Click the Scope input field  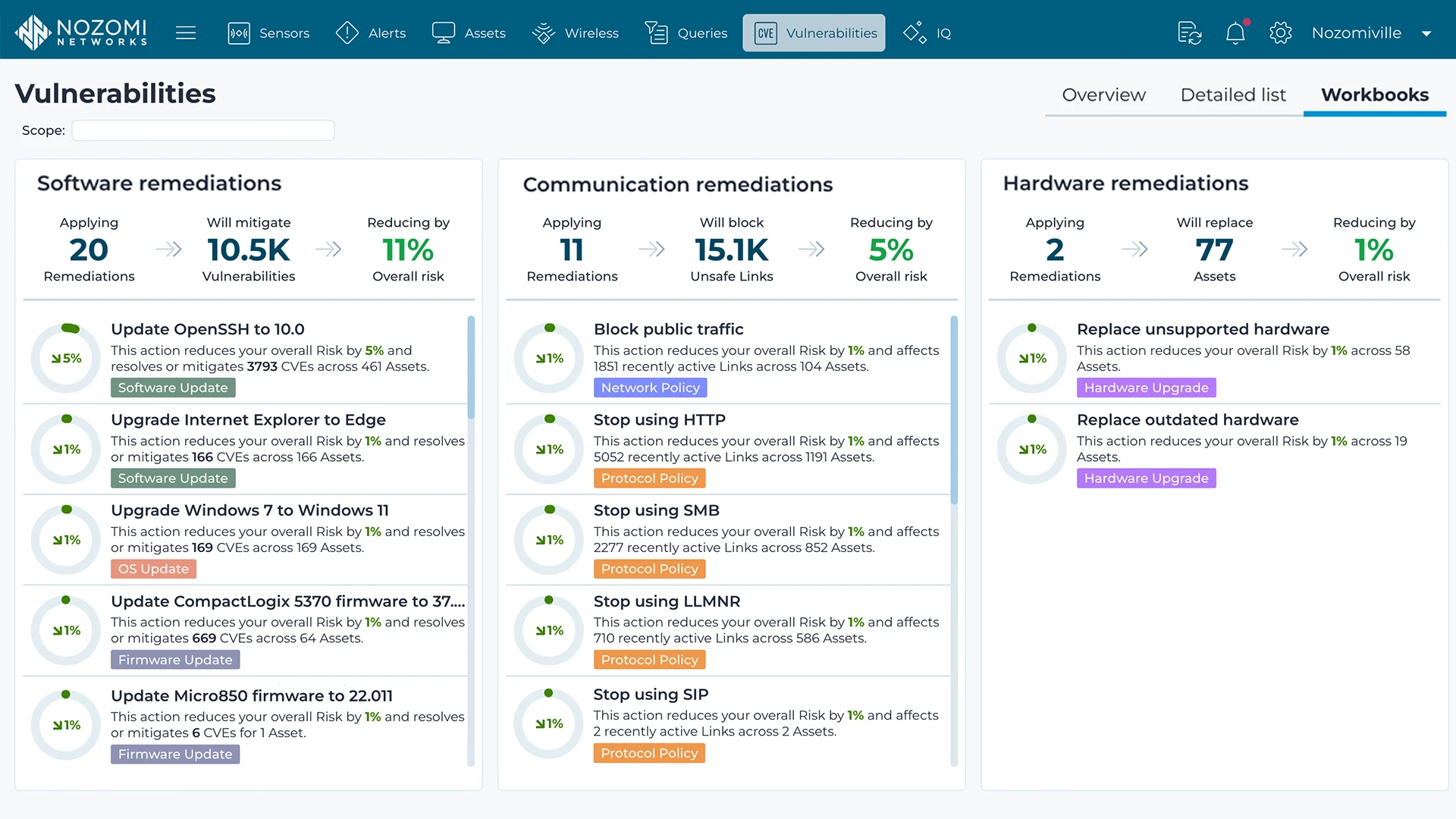[203, 130]
